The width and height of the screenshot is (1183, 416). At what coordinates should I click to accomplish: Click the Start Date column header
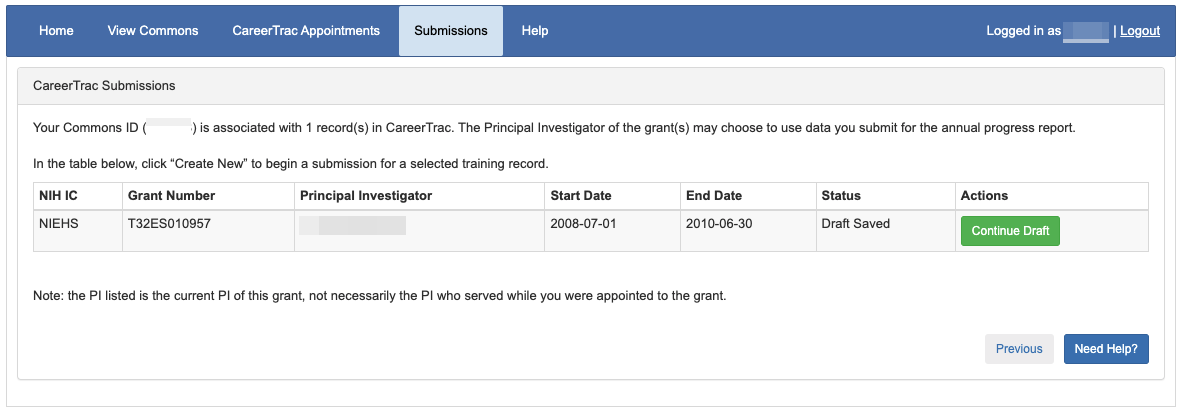tap(581, 196)
